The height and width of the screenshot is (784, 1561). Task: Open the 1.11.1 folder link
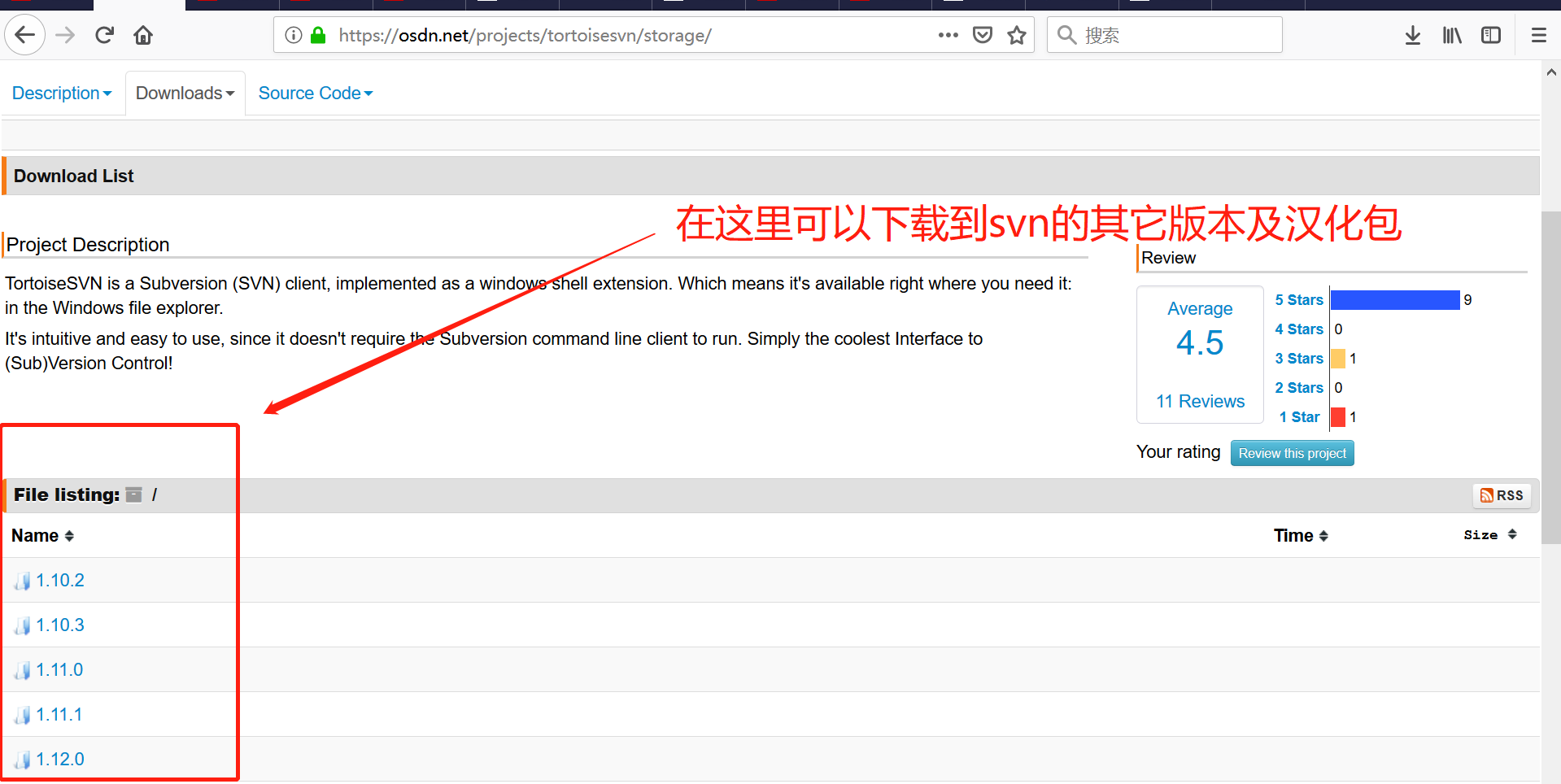coord(59,714)
